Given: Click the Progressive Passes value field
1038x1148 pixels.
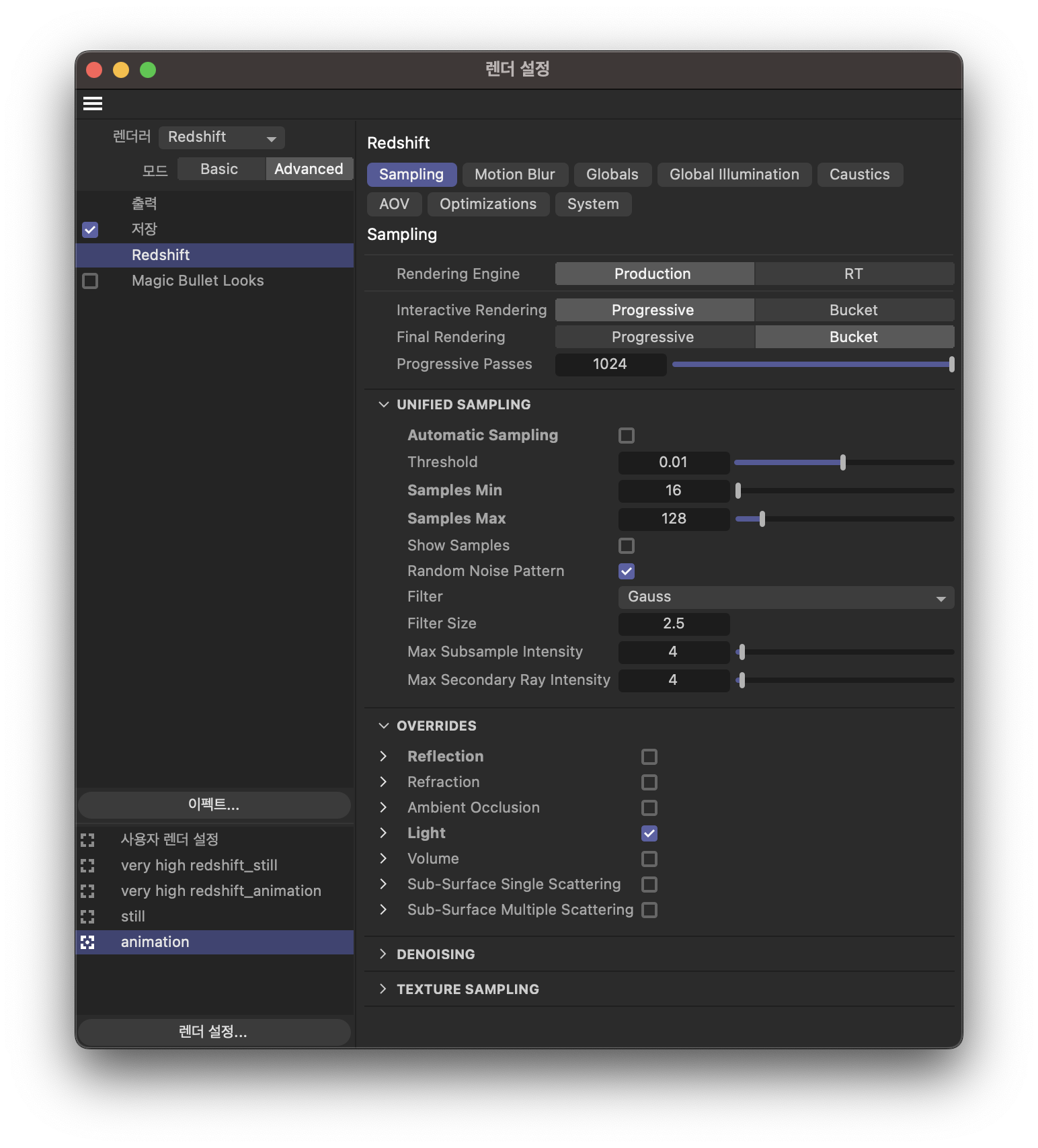Looking at the screenshot, I should [x=610, y=364].
